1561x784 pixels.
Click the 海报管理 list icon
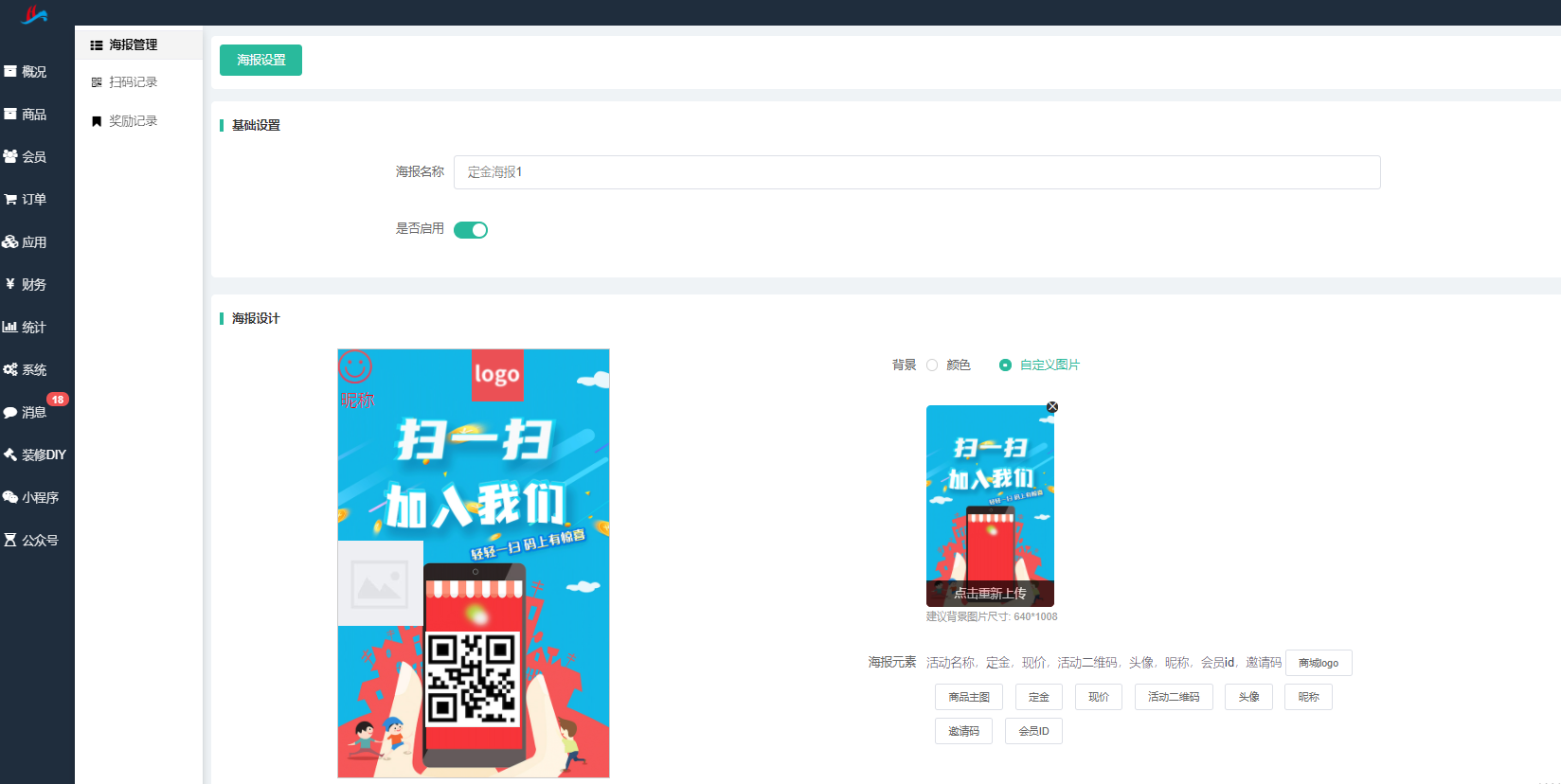click(x=97, y=45)
